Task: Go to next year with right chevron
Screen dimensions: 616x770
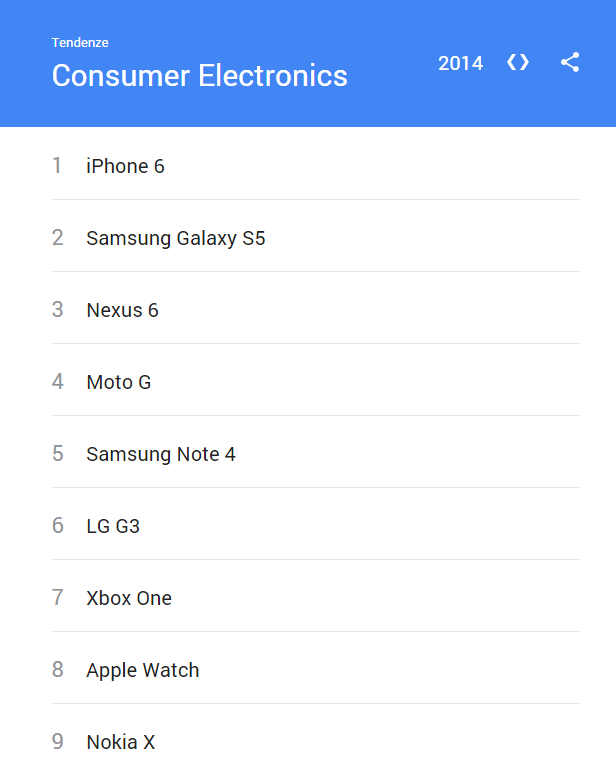Action: pos(525,63)
